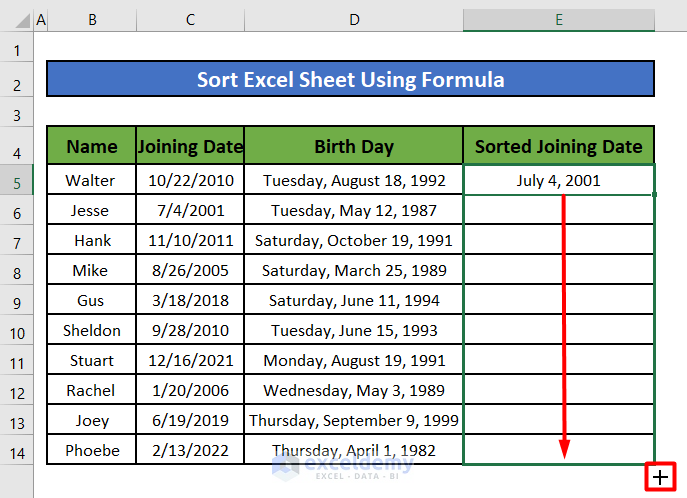Screen dimensions: 687x498
Task: Click the "Joining Date" header cell
Action: coord(190,147)
